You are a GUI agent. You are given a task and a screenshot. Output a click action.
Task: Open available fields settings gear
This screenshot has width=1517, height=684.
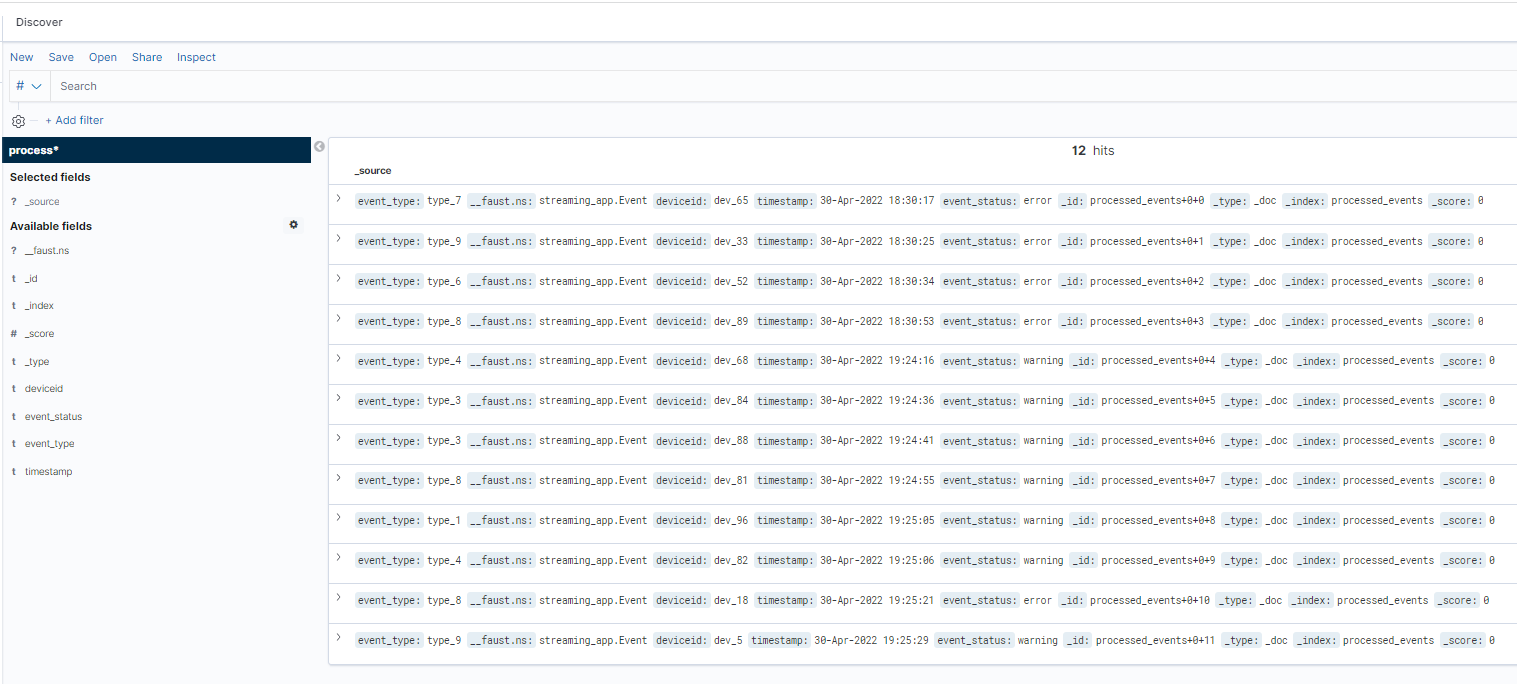(293, 225)
